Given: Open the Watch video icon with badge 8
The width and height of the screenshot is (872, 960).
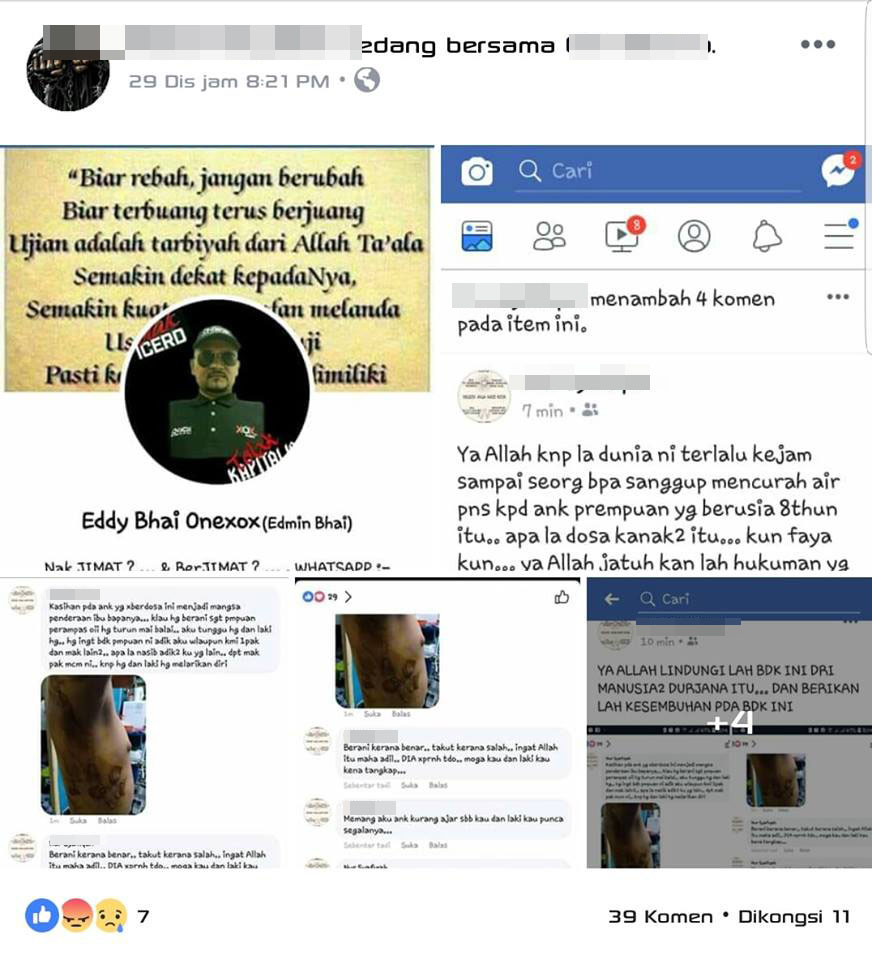Looking at the screenshot, I should pyautogui.click(x=624, y=234).
